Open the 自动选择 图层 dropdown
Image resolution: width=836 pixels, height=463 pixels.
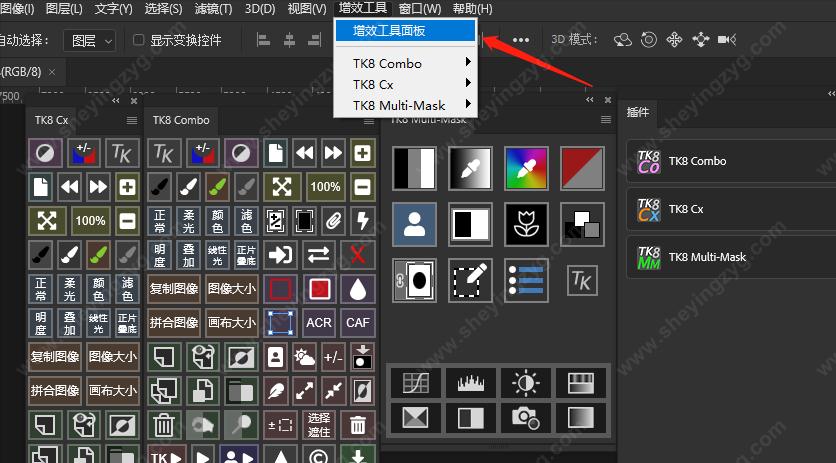90,41
